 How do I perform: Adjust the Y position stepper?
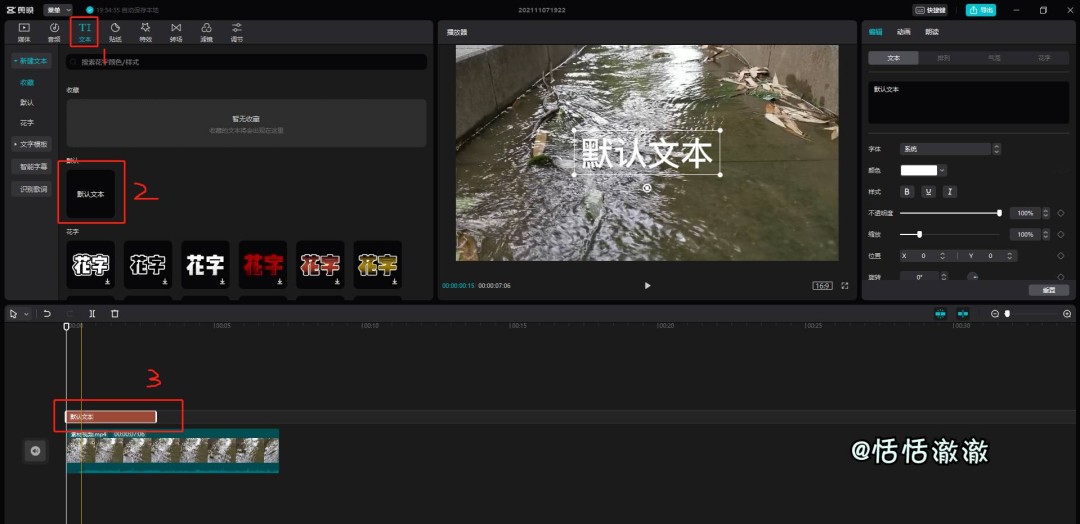tap(1010, 255)
